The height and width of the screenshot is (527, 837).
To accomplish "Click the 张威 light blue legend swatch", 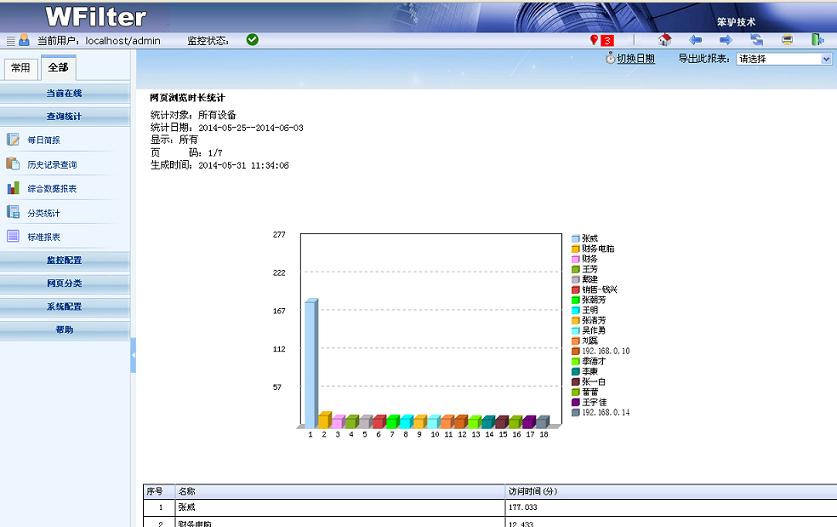I will [576, 238].
